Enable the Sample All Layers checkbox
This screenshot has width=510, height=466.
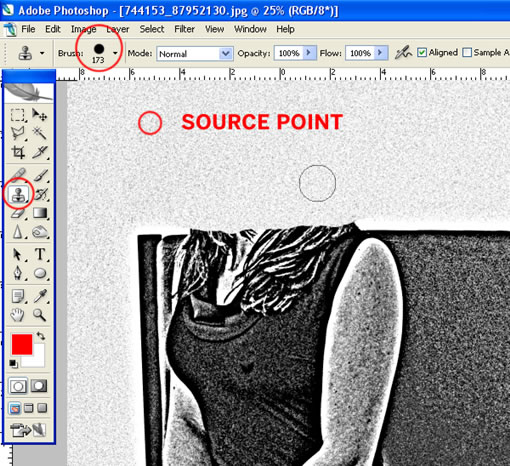pyautogui.click(x=467, y=53)
